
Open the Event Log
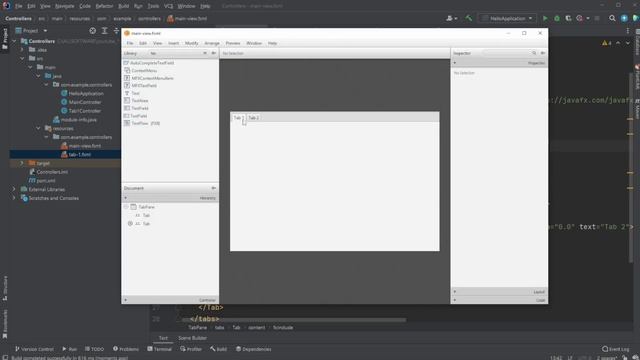tap(616, 349)
